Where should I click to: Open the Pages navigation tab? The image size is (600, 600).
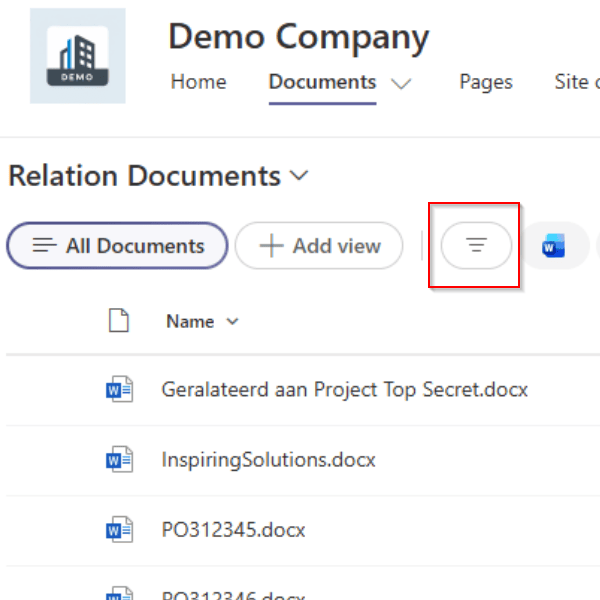point(485,82)
